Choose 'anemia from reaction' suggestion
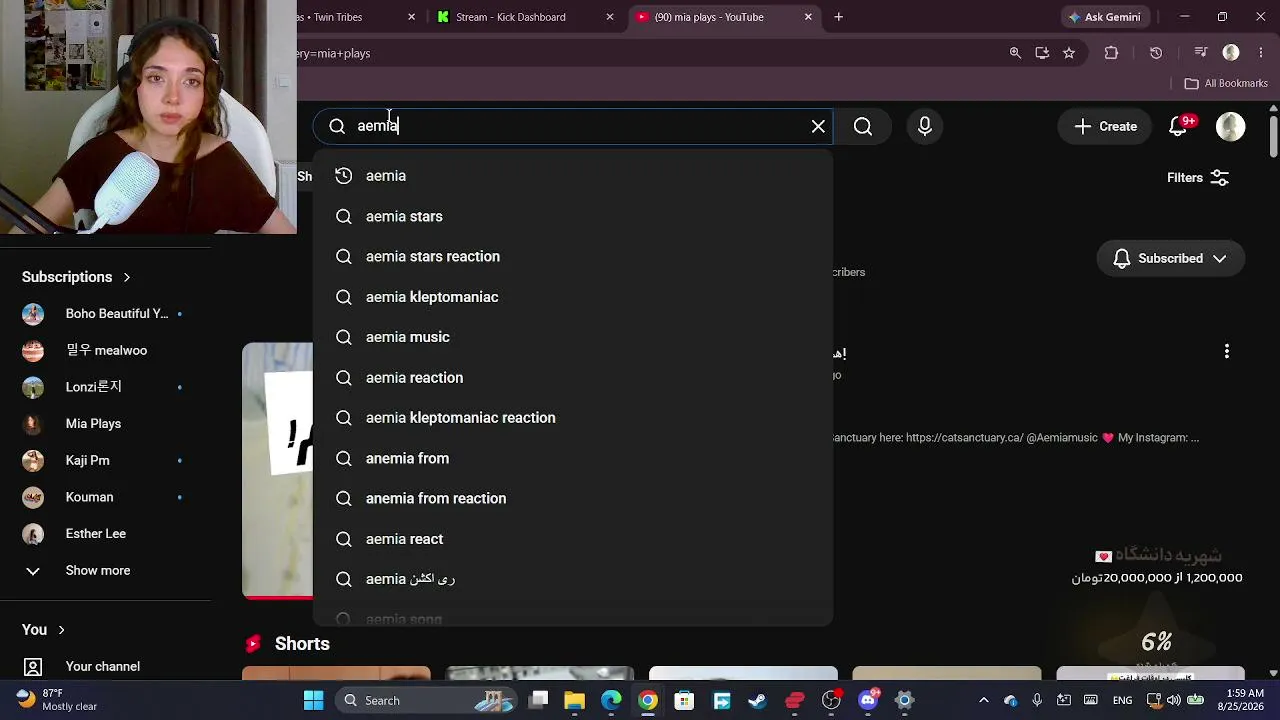 point(573,498)
